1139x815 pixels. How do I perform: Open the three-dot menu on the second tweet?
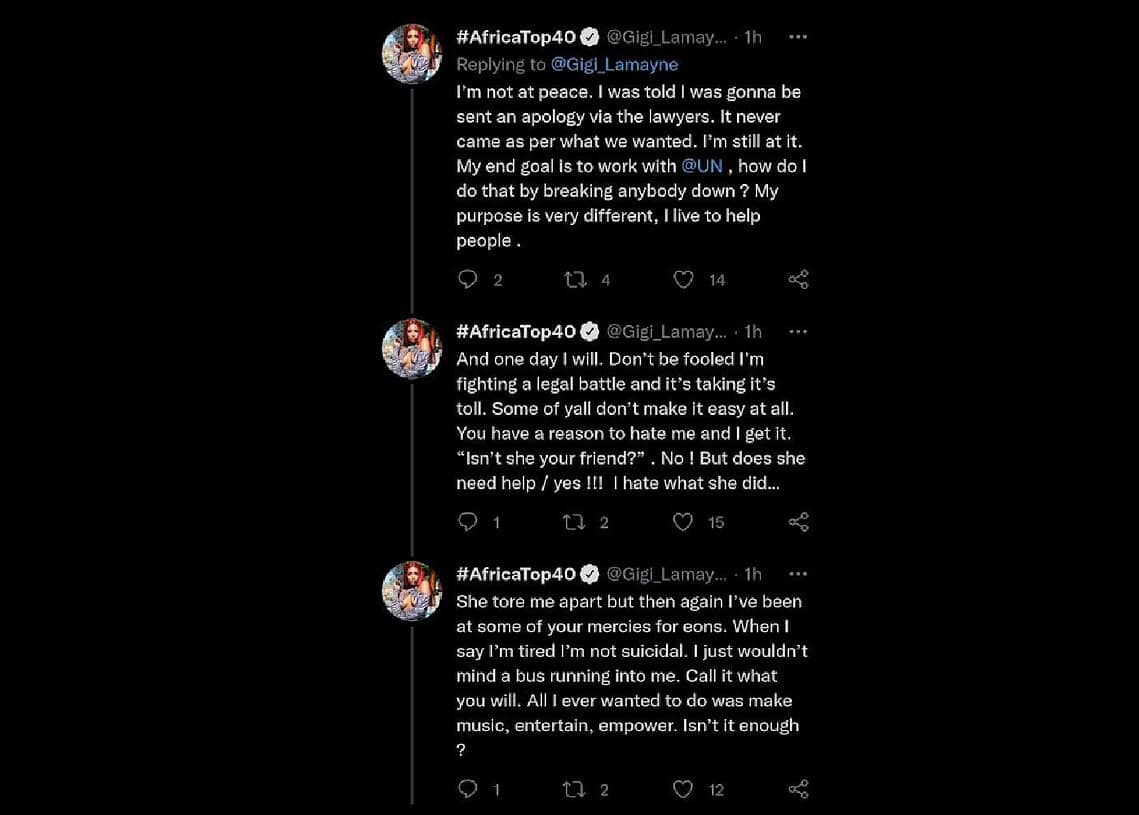coord(797,331)
